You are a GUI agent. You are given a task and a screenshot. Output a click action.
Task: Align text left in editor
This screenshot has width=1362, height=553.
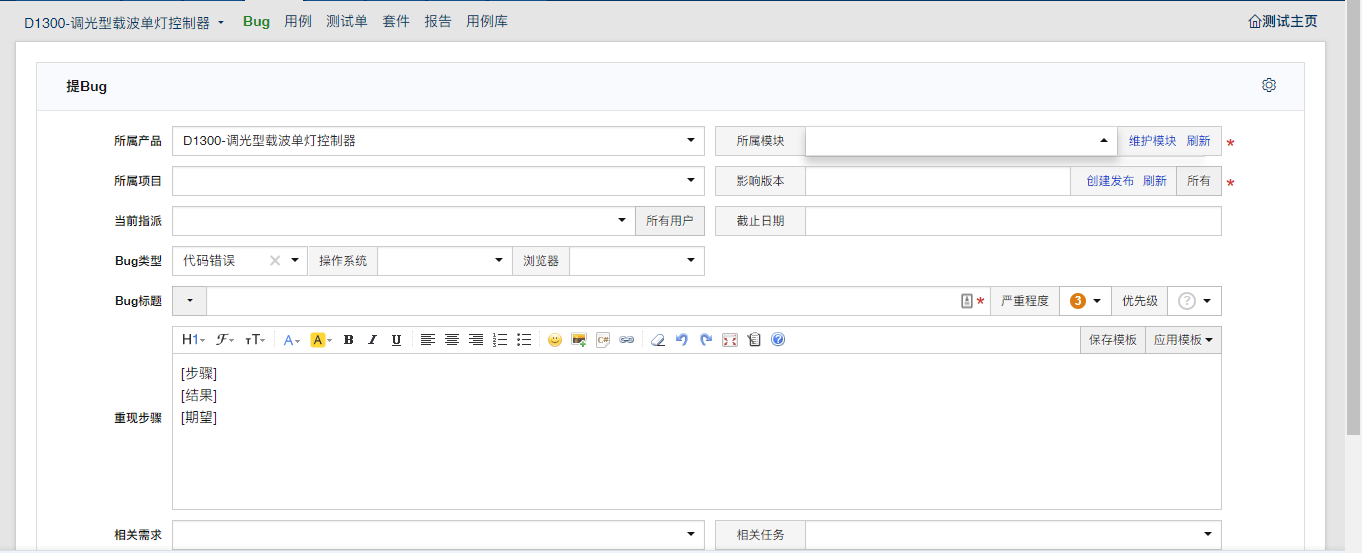[x=427, y=340]
